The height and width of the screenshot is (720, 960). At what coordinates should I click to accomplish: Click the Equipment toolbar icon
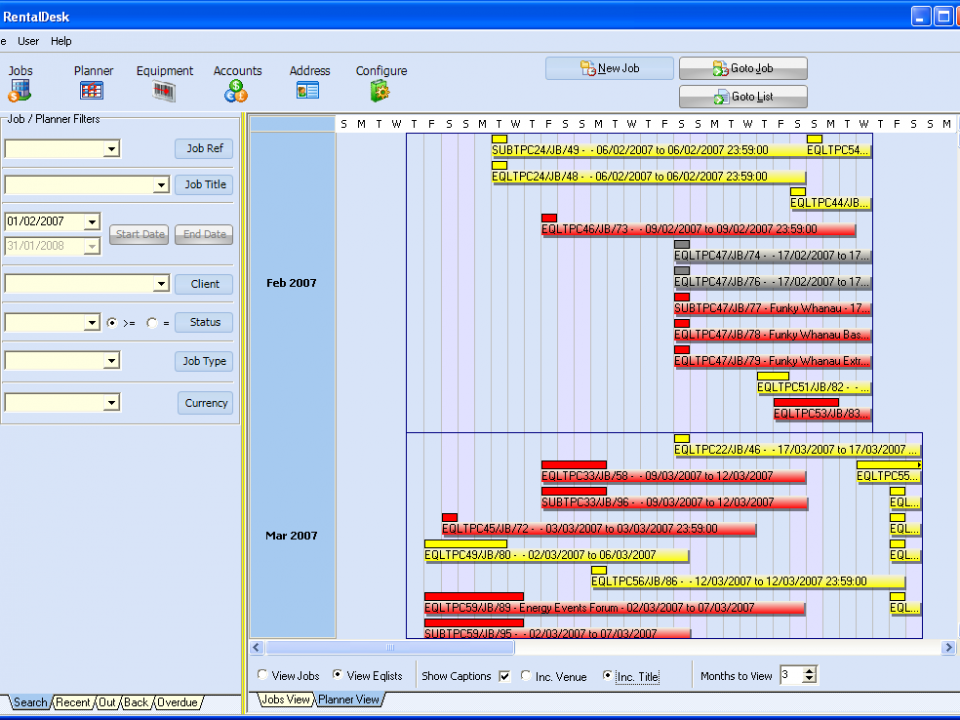point(164,91)
